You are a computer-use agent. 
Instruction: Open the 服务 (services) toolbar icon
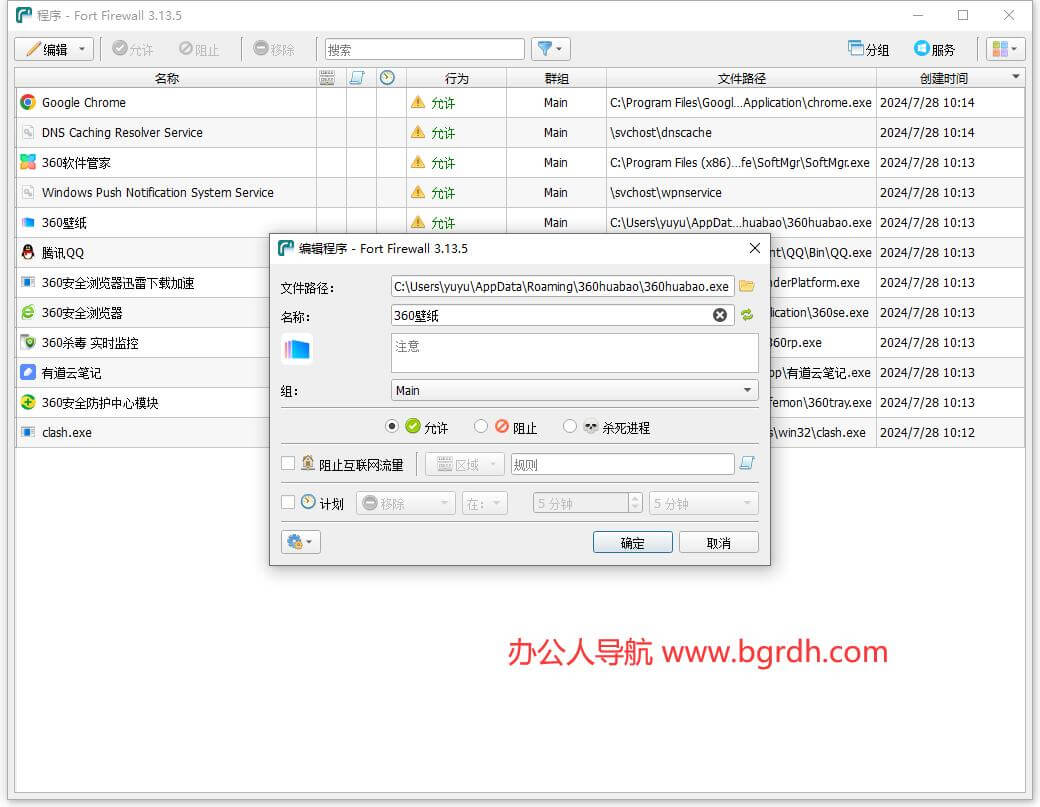934,49
